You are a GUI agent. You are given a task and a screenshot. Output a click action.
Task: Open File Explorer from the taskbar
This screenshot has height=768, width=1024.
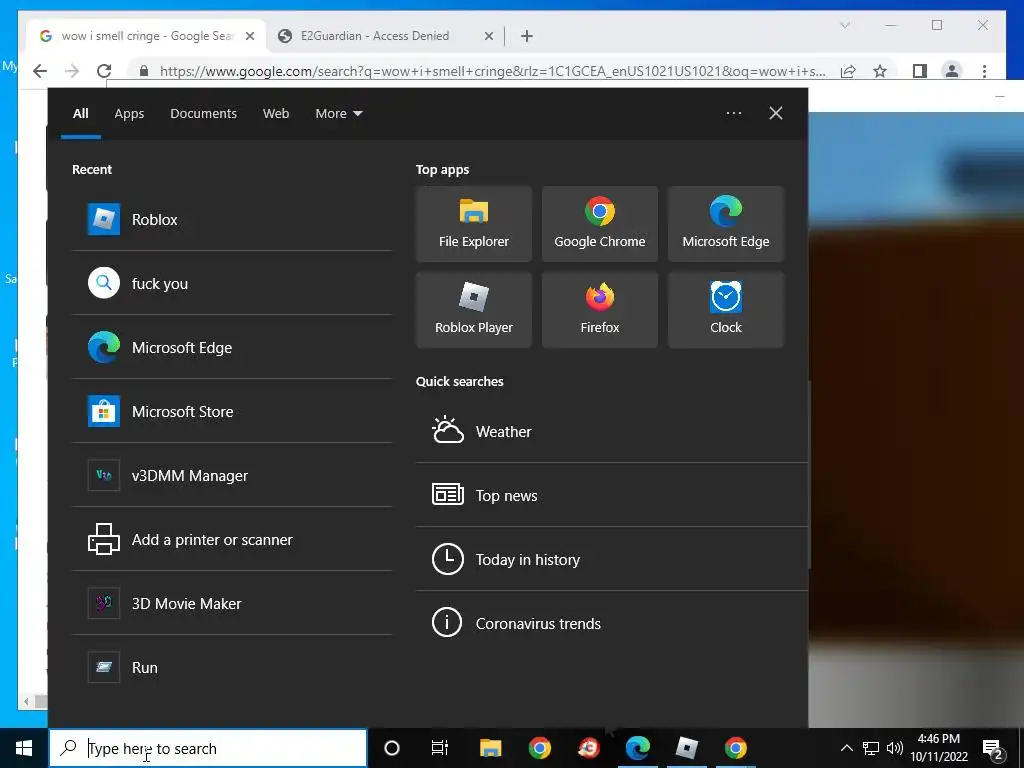490,748
